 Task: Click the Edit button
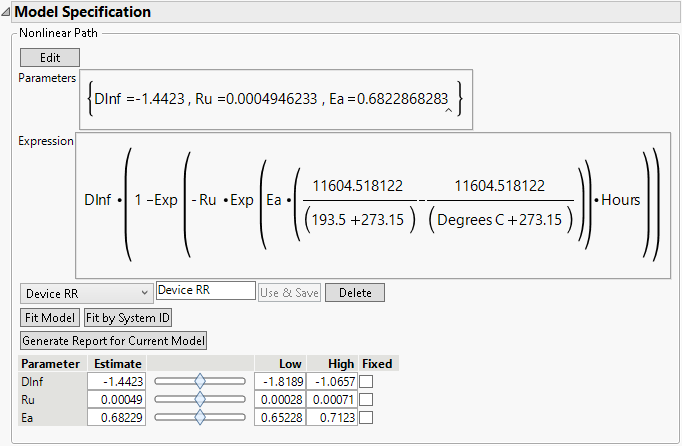[48, 58]
